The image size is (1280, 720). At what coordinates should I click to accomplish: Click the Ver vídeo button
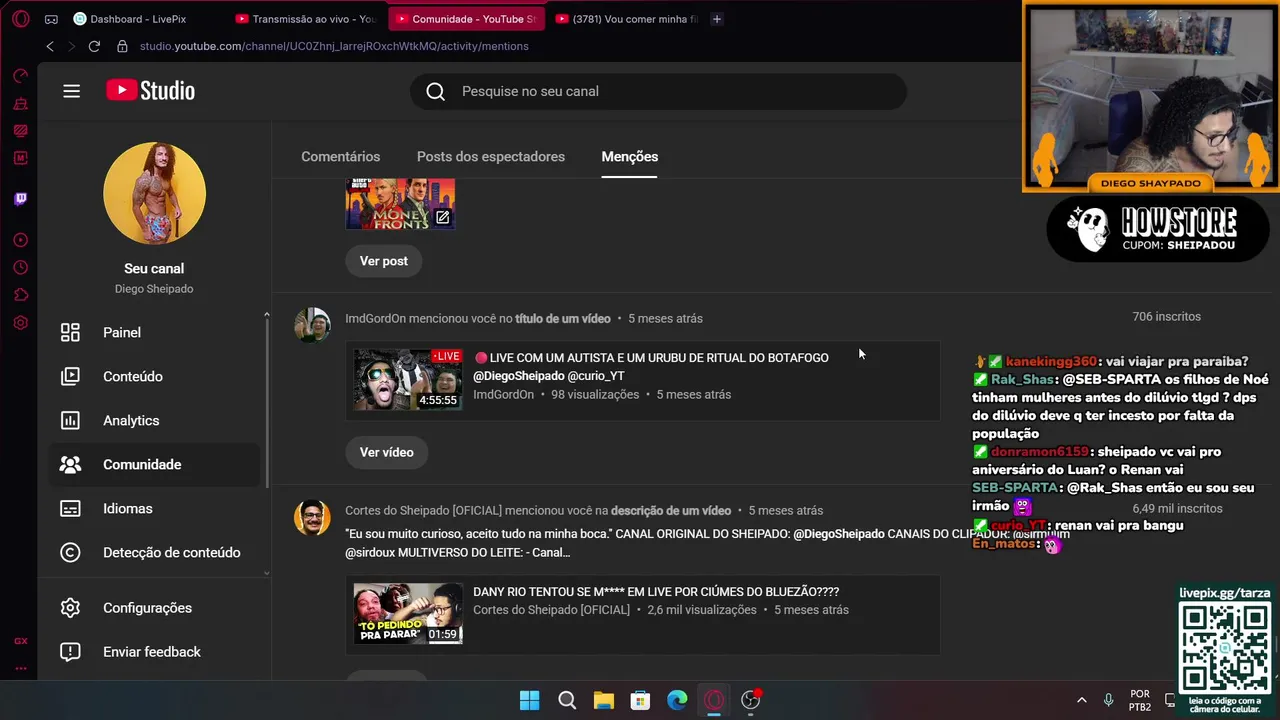coord(387,452)
